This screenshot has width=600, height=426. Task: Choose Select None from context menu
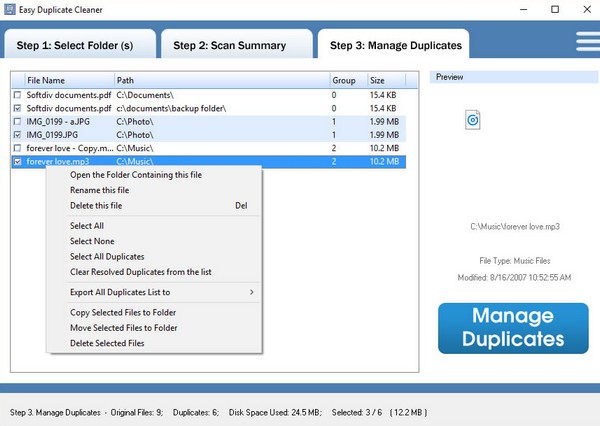pos(154,241)
